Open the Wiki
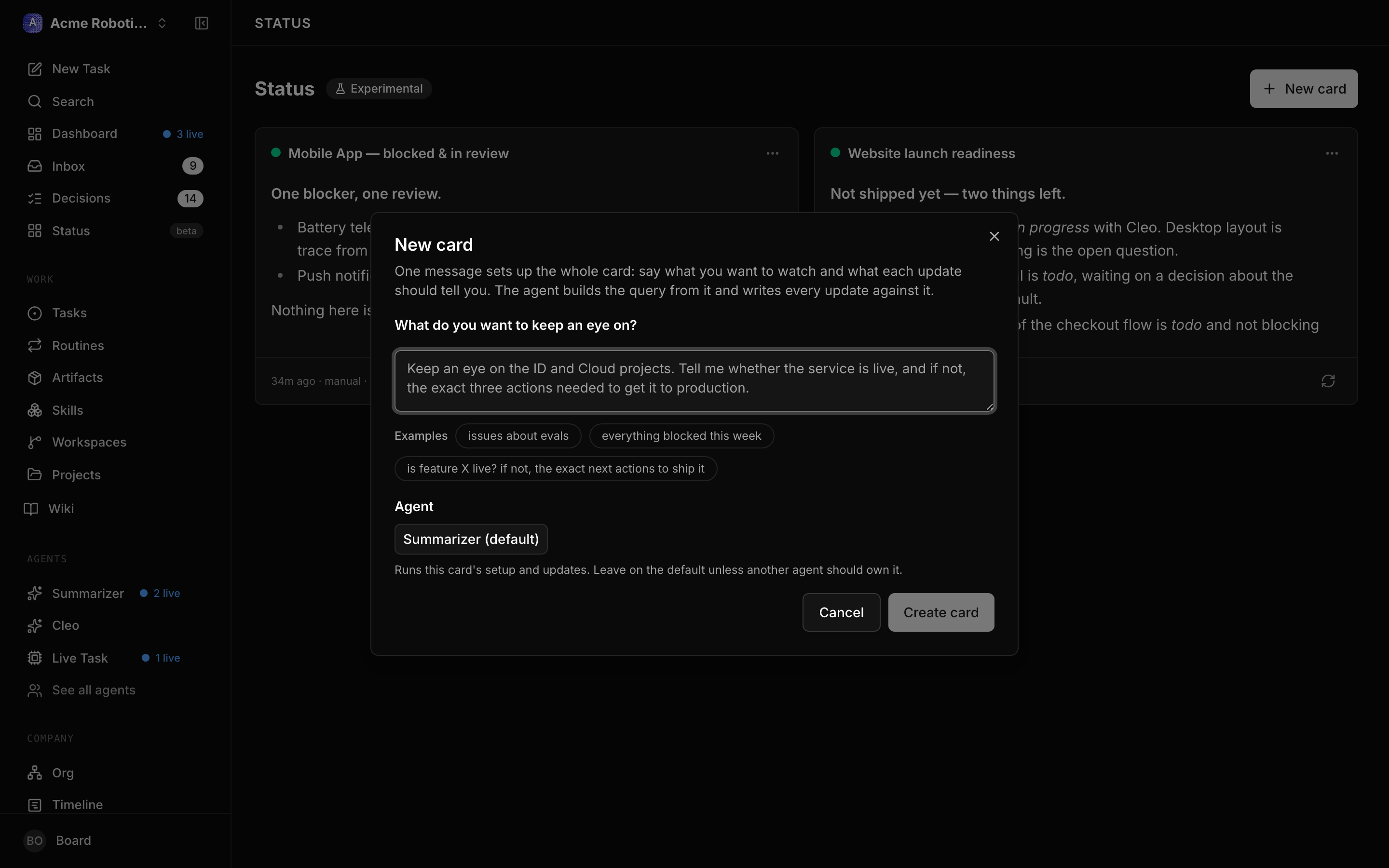1389x868 pixels. pos(115,509)
